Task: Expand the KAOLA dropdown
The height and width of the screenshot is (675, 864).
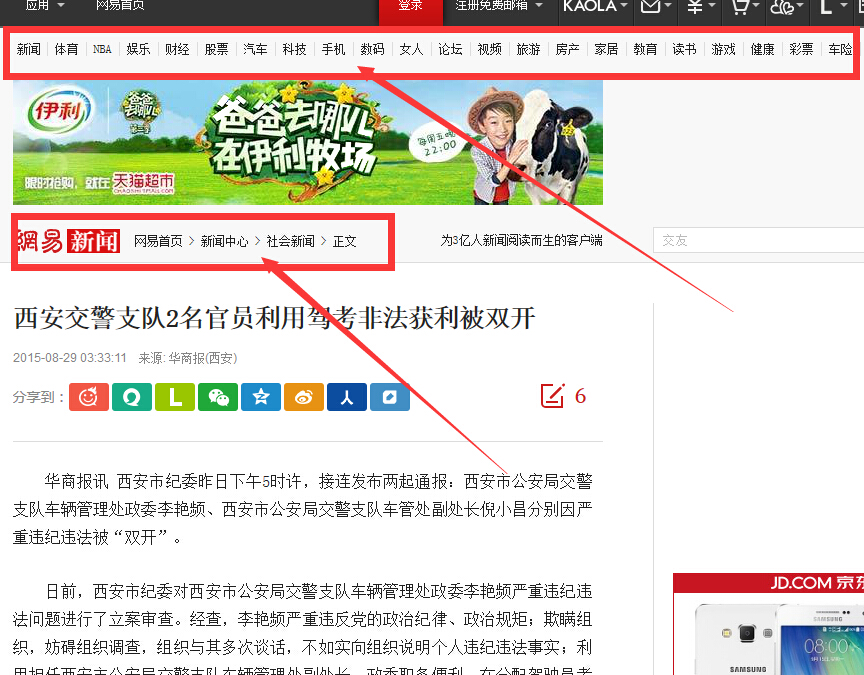Action: point(595,6)
